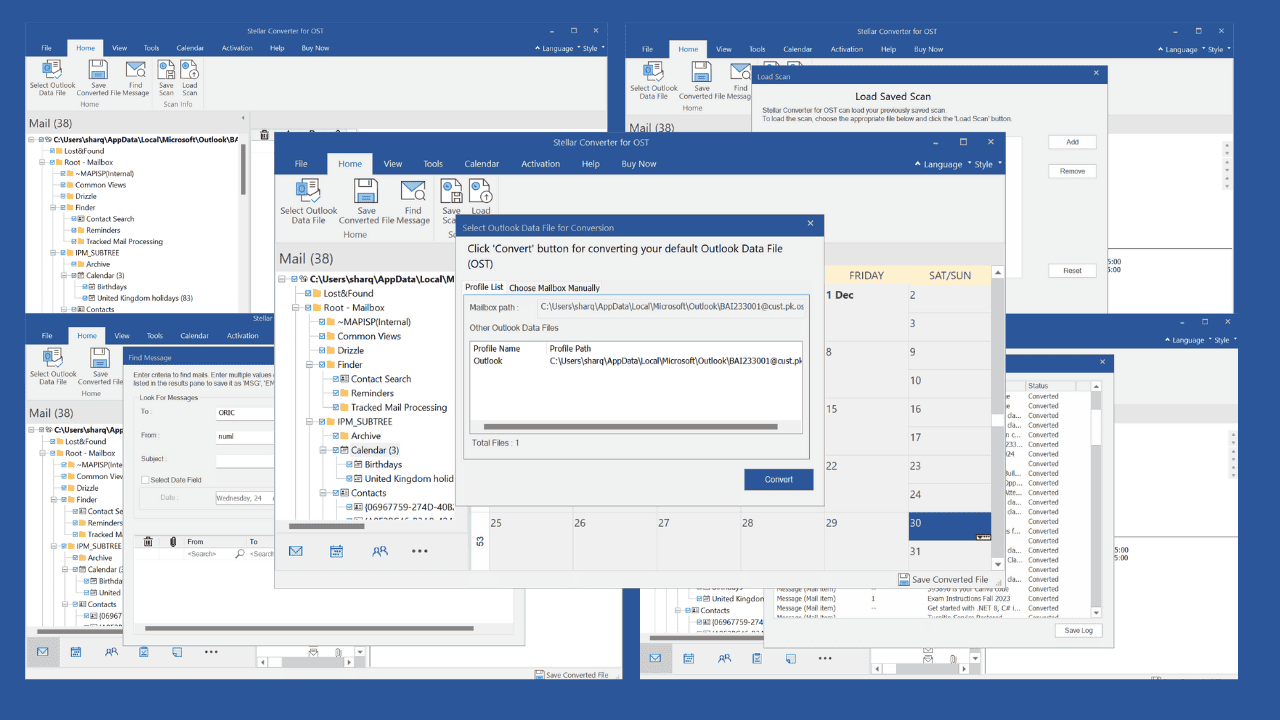Click Buy Now in center window ribbon
1280x720 pixels.
click(639, 164)
